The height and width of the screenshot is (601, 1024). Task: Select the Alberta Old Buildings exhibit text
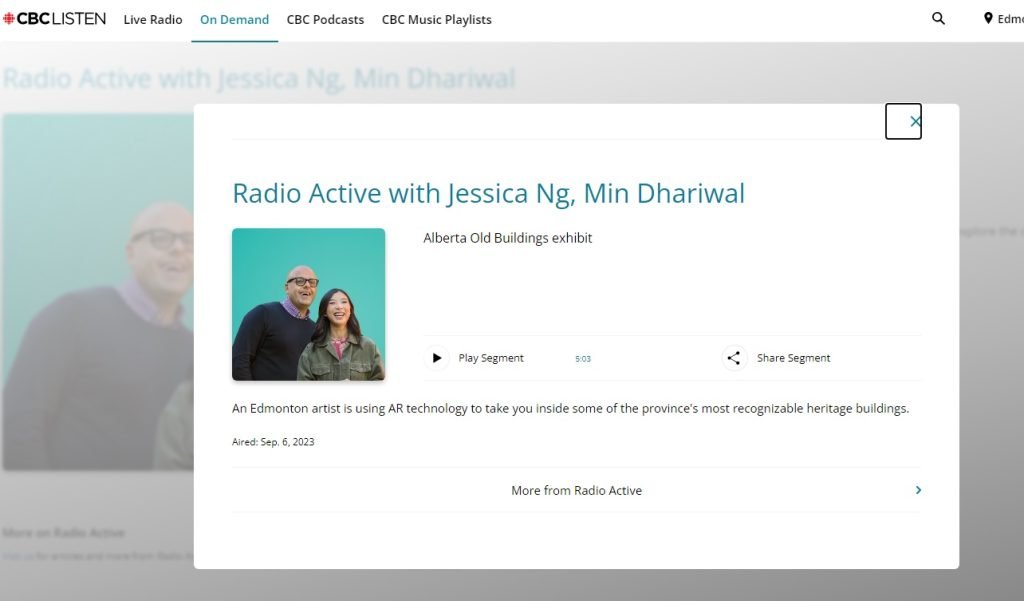tap(507, 238)
